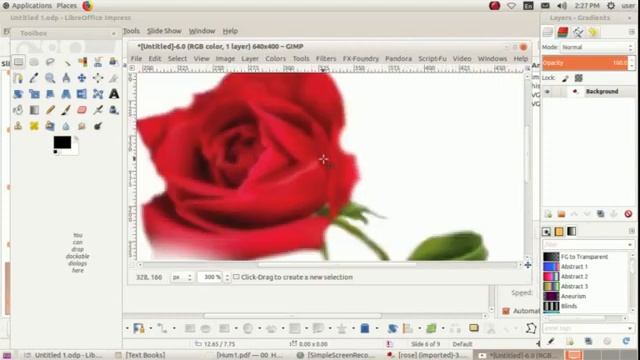Refresh gradients with the blue arrow icon
The width and height of the screenshot is (640, 360).
coord(626,341)
